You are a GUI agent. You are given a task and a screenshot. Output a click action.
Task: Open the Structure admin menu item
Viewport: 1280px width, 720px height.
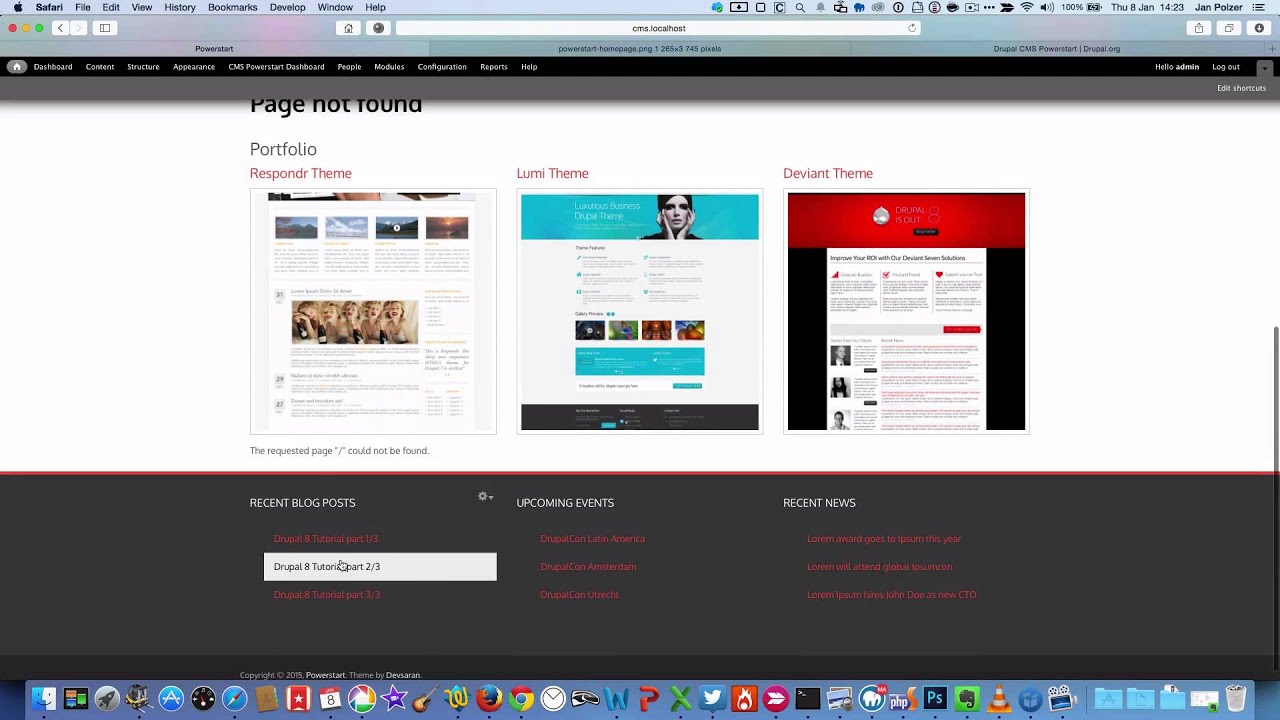click(x=143, y=67)
